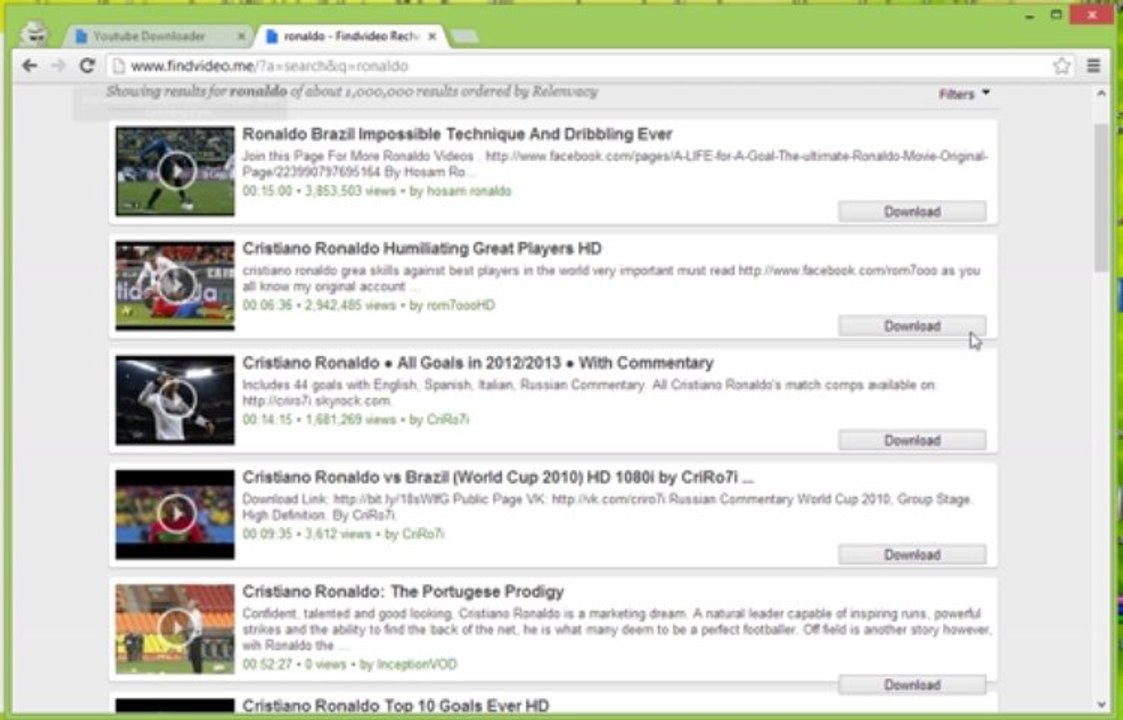Screen dimensions: 1123x720
Task: Open title Cristiano Ronaldo Humiliating Great Players HD
Action: (422, 249)
